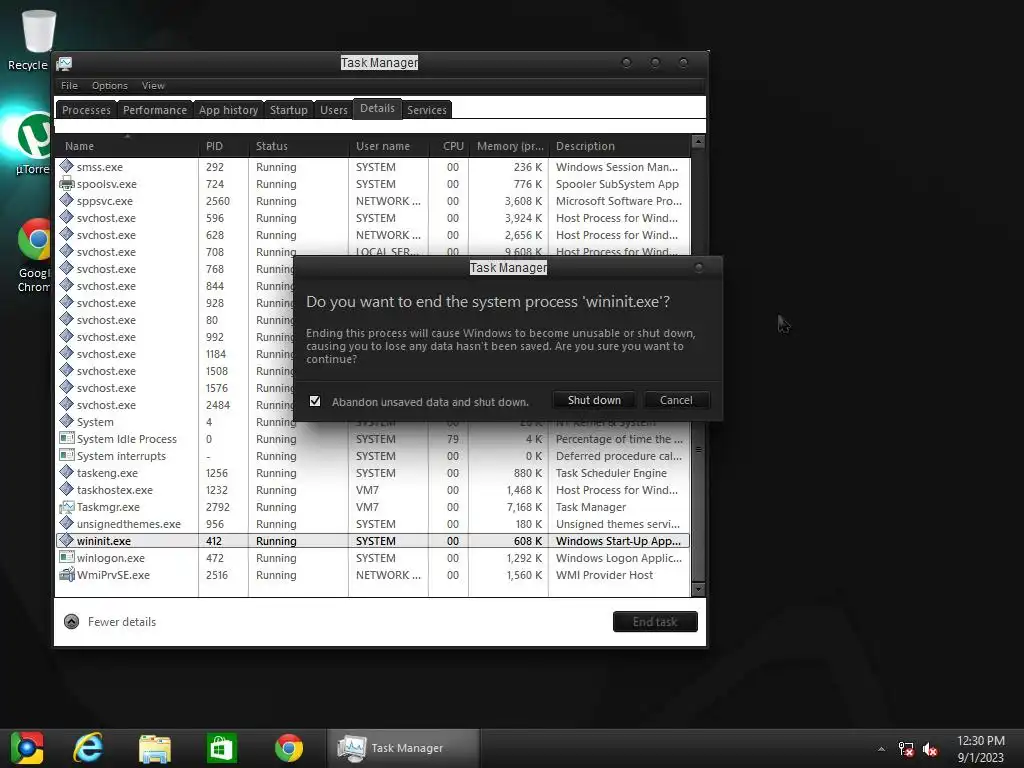Viewport: 1024px width, 768px height.
Task: Switch to the Performance tab
Action: 155,110
